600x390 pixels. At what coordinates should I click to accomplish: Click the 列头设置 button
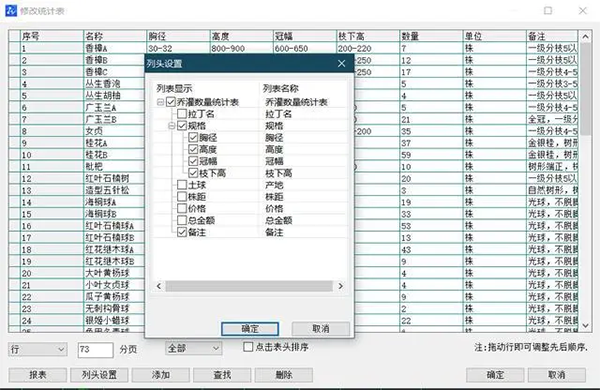(99, 375)
